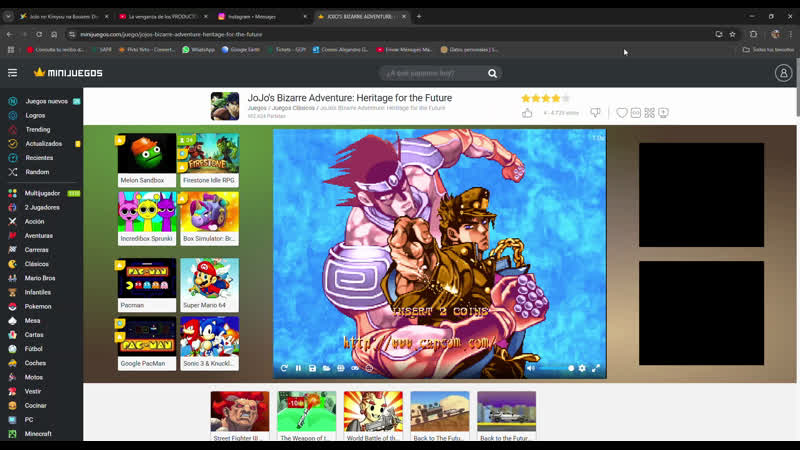Open Clásicos category in sidebar

pyautogui.click(x=36, y=264)
